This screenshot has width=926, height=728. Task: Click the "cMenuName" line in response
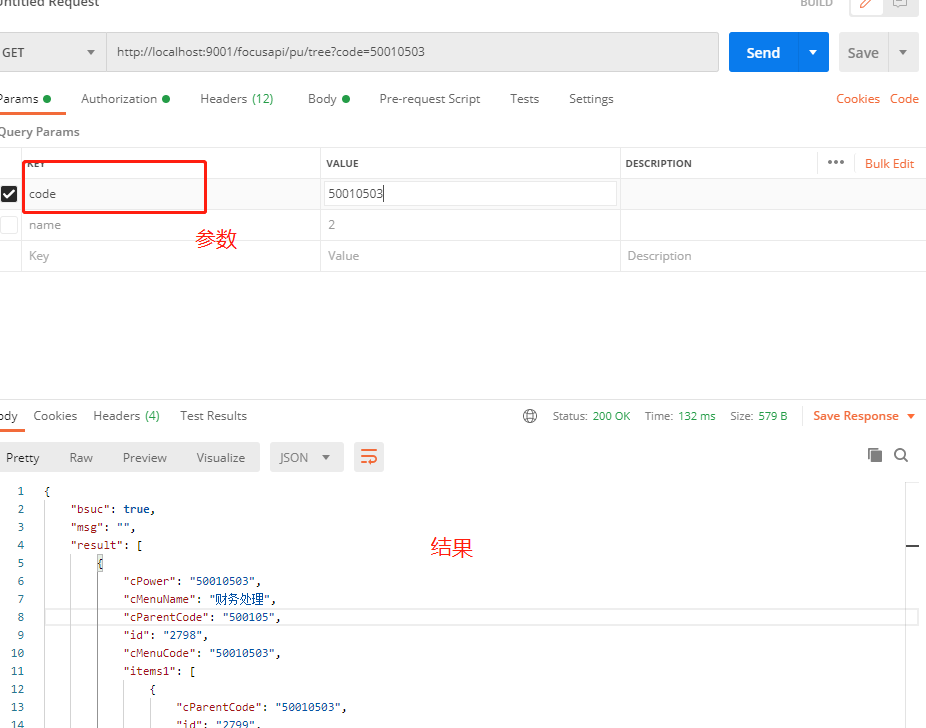[x=200, y=599]
